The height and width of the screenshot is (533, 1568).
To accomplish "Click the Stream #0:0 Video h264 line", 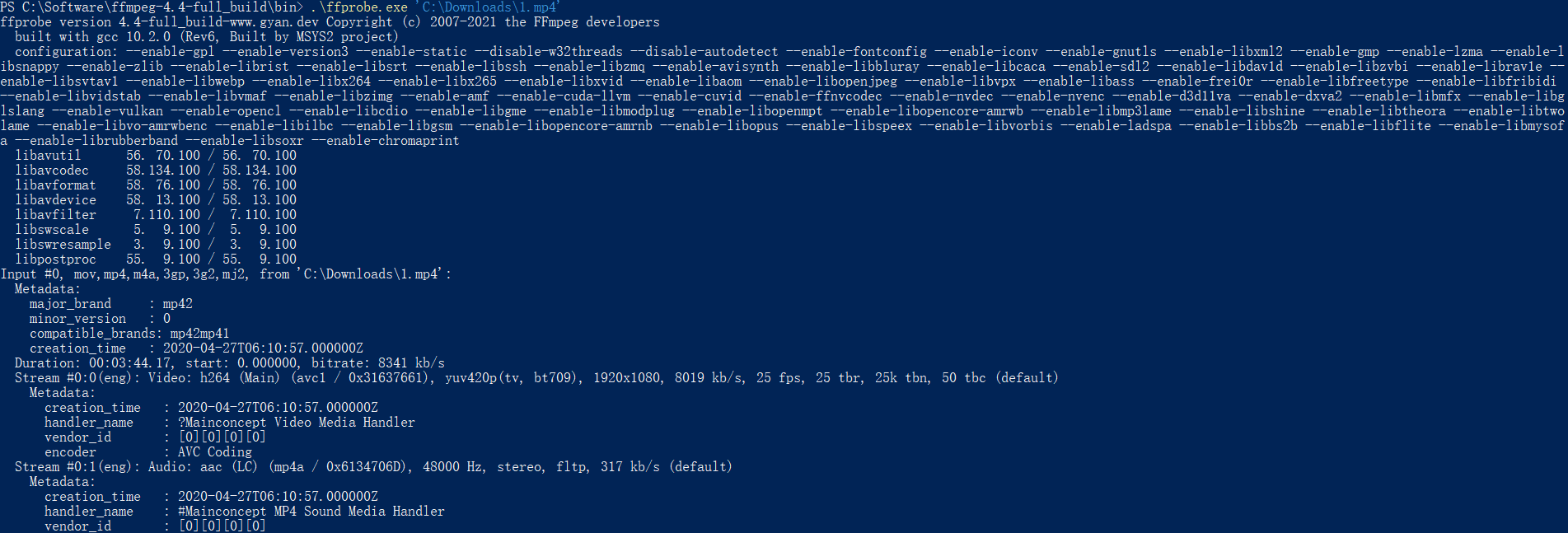I will [x=536, y=377].
